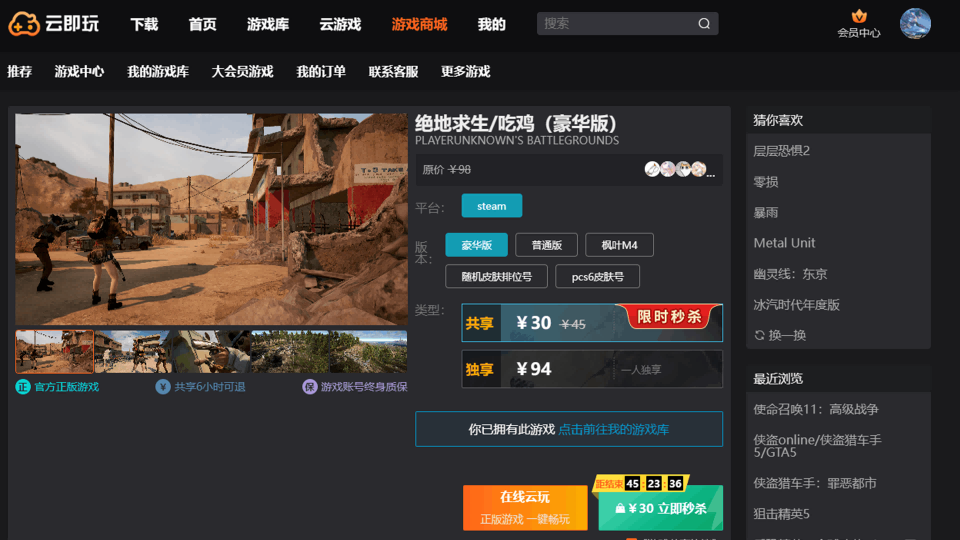
Task: Click the 游戏账号终身质保 shield icon
Action: tap(310, 387)
